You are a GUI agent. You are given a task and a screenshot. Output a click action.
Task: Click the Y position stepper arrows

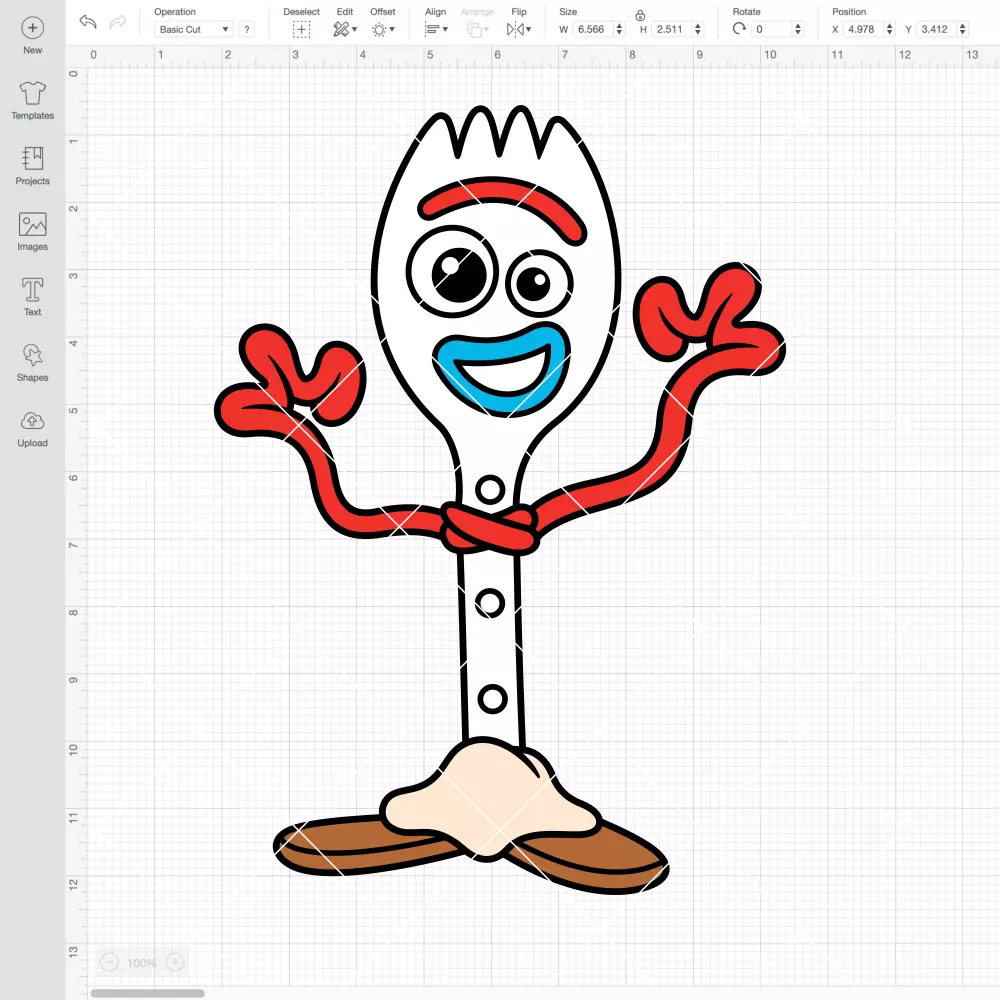click(963, 29)
